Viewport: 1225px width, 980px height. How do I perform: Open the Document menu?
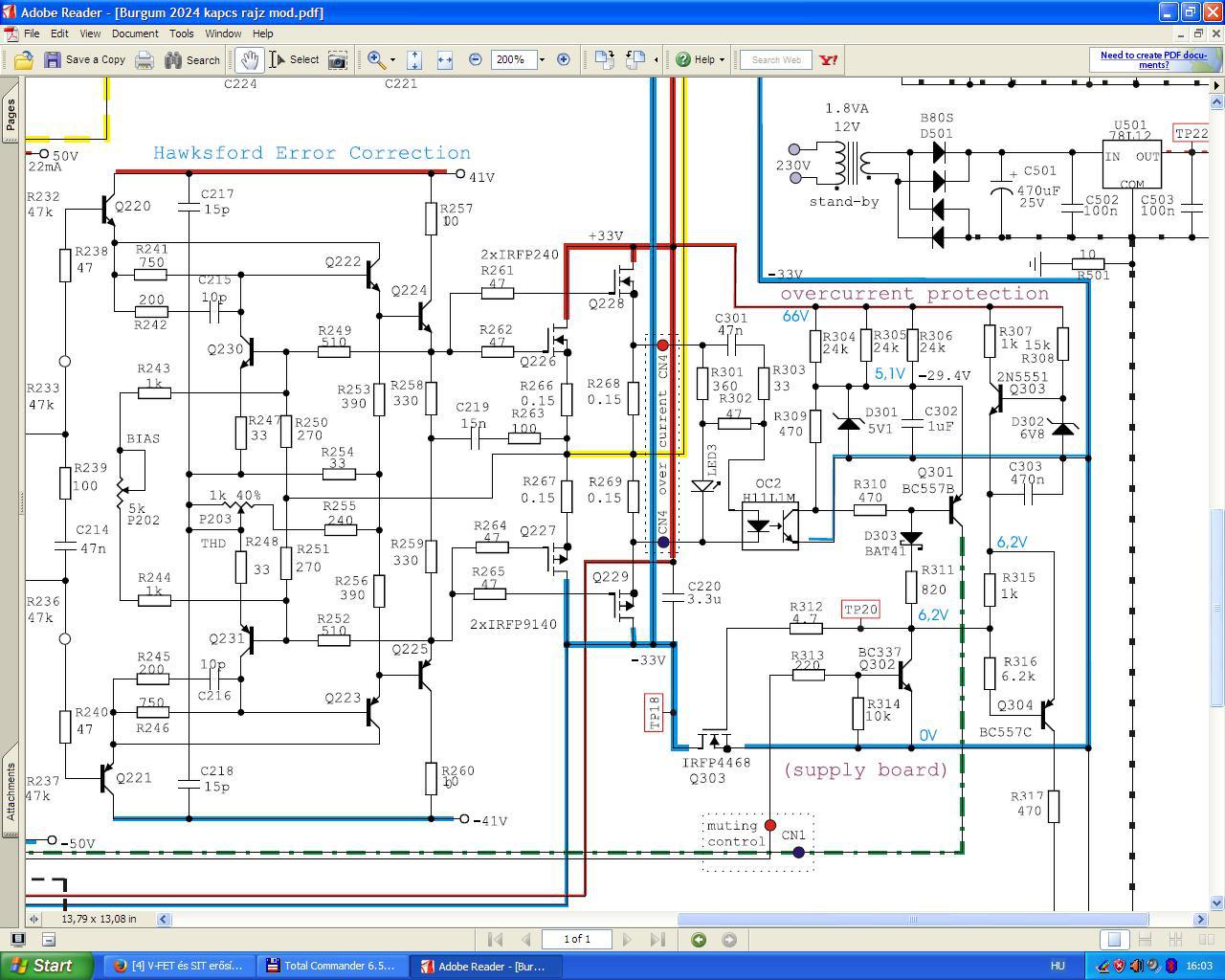point(135,33)
